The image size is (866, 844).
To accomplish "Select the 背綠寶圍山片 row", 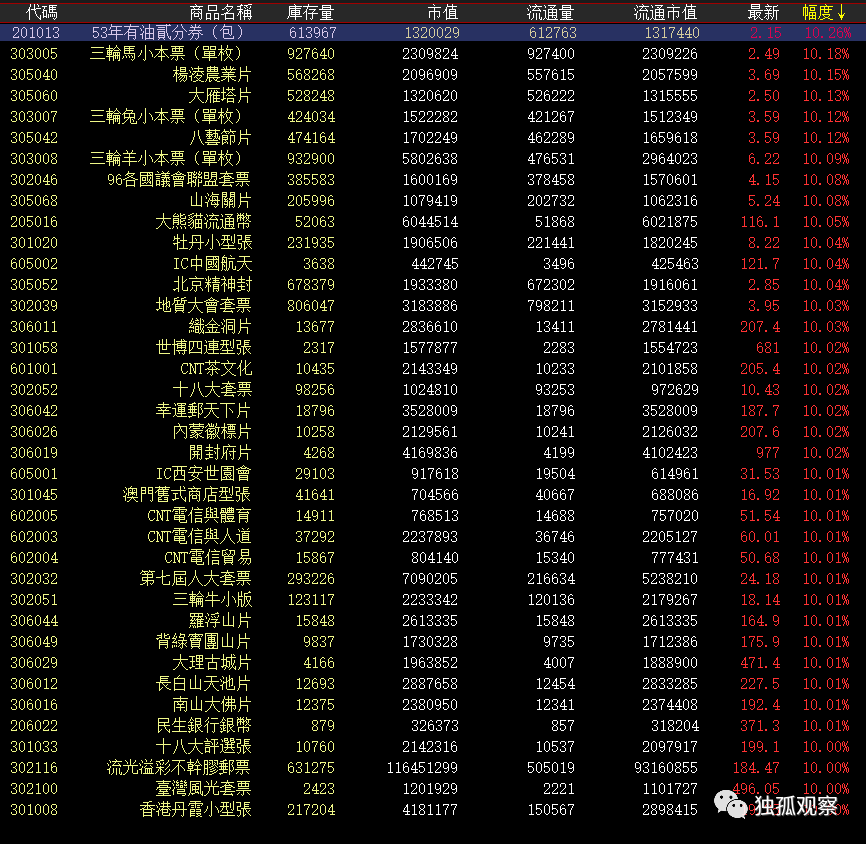I will [x=433, y=641].
